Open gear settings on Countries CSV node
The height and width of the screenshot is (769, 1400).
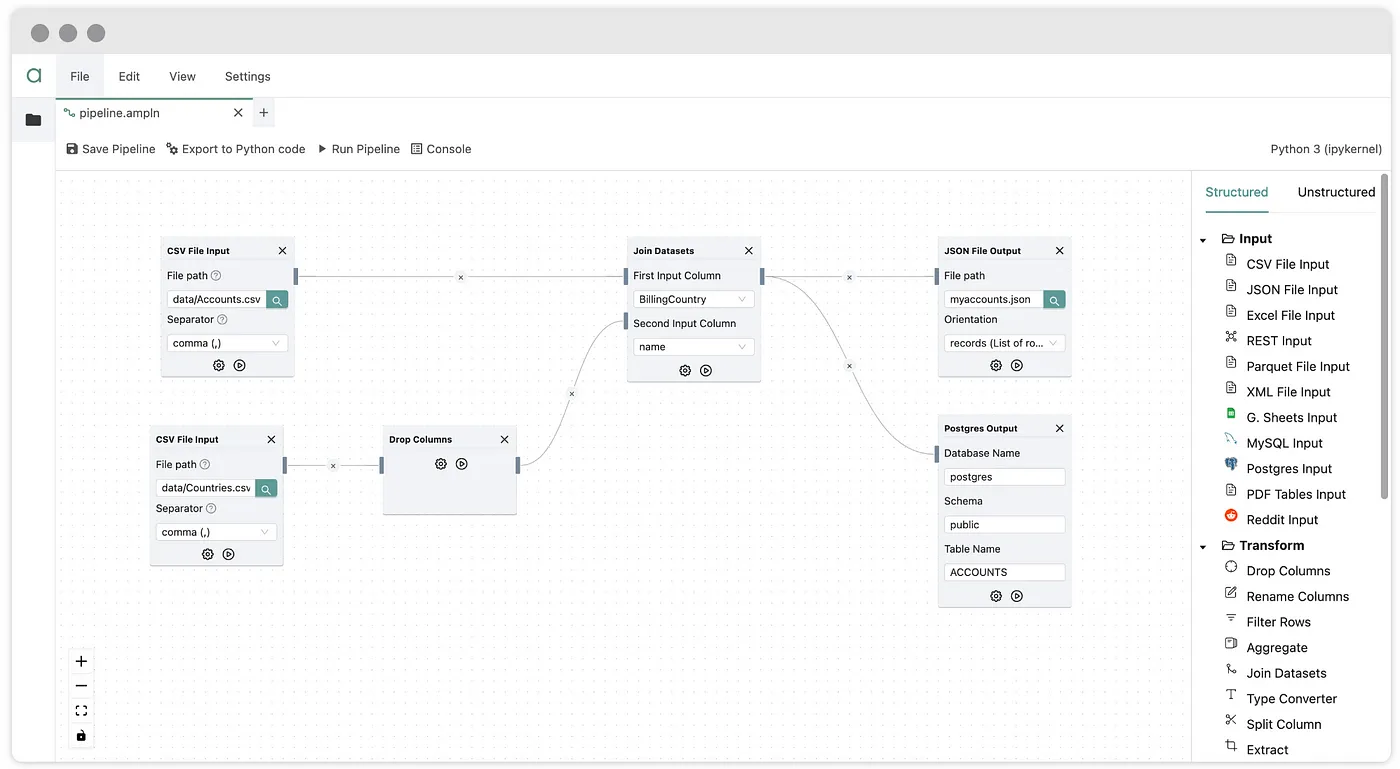point(208,554)
